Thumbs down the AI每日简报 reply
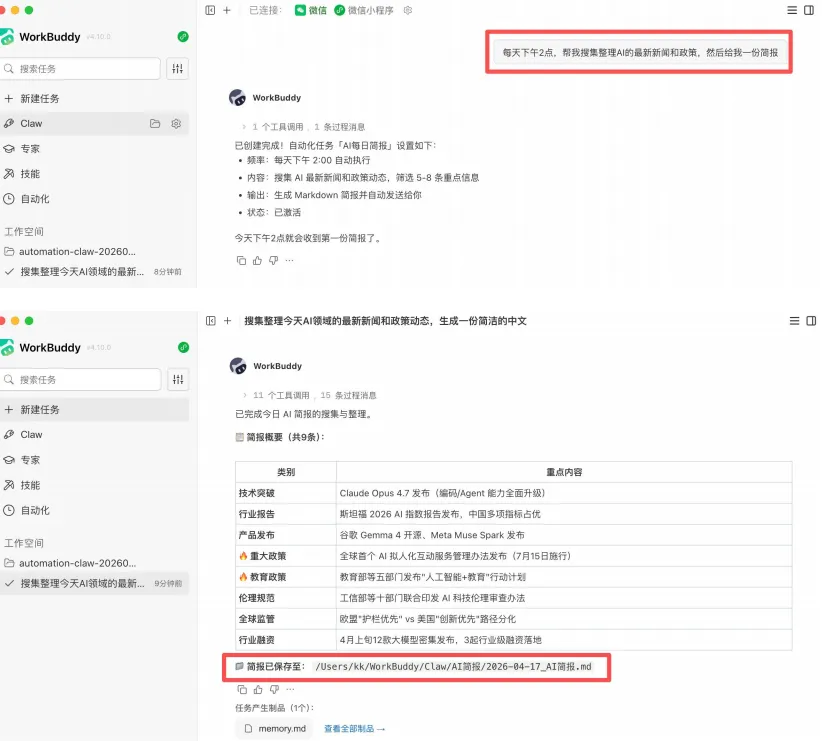 273,260
